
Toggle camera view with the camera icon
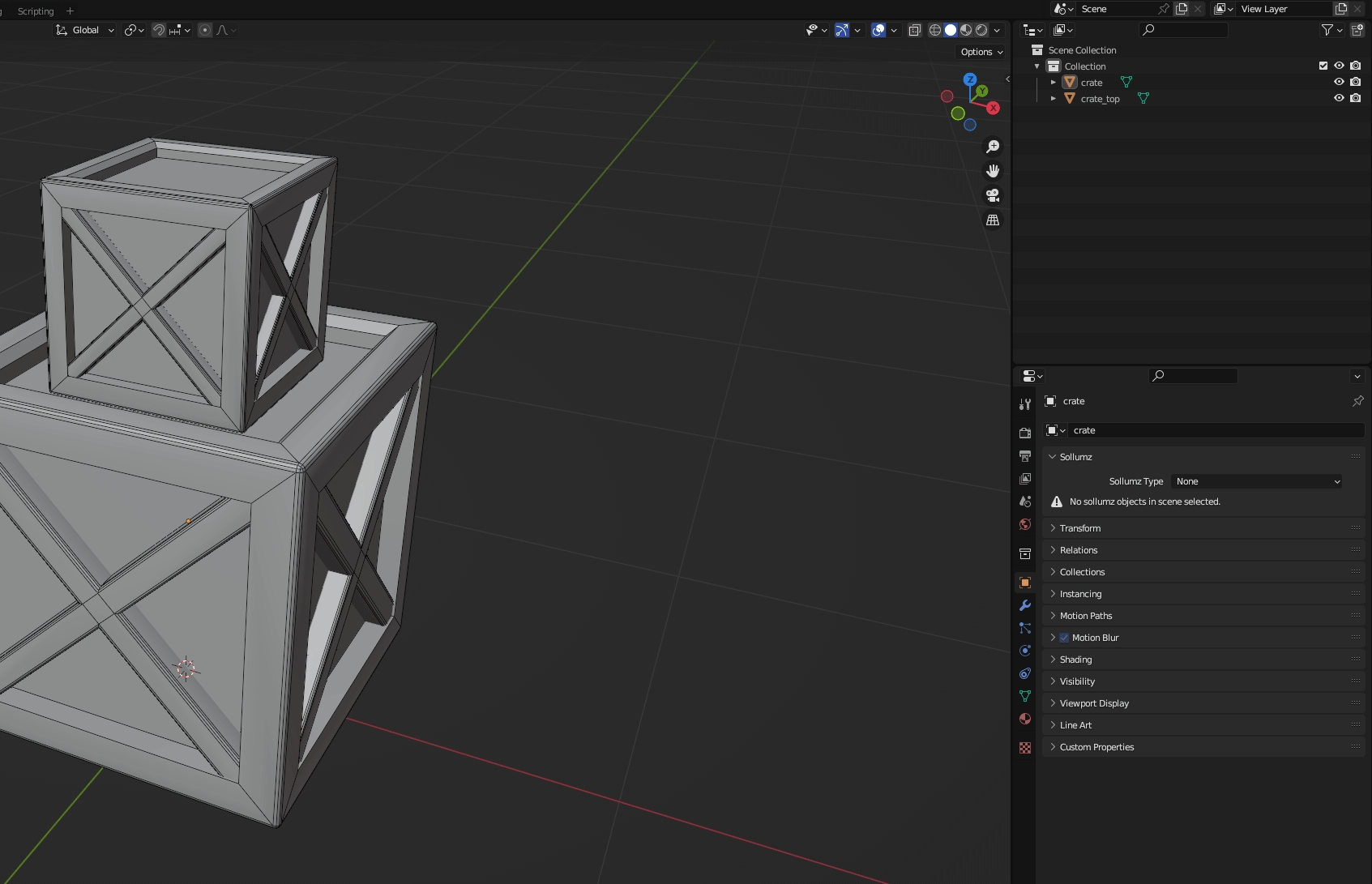pos(992,195)
